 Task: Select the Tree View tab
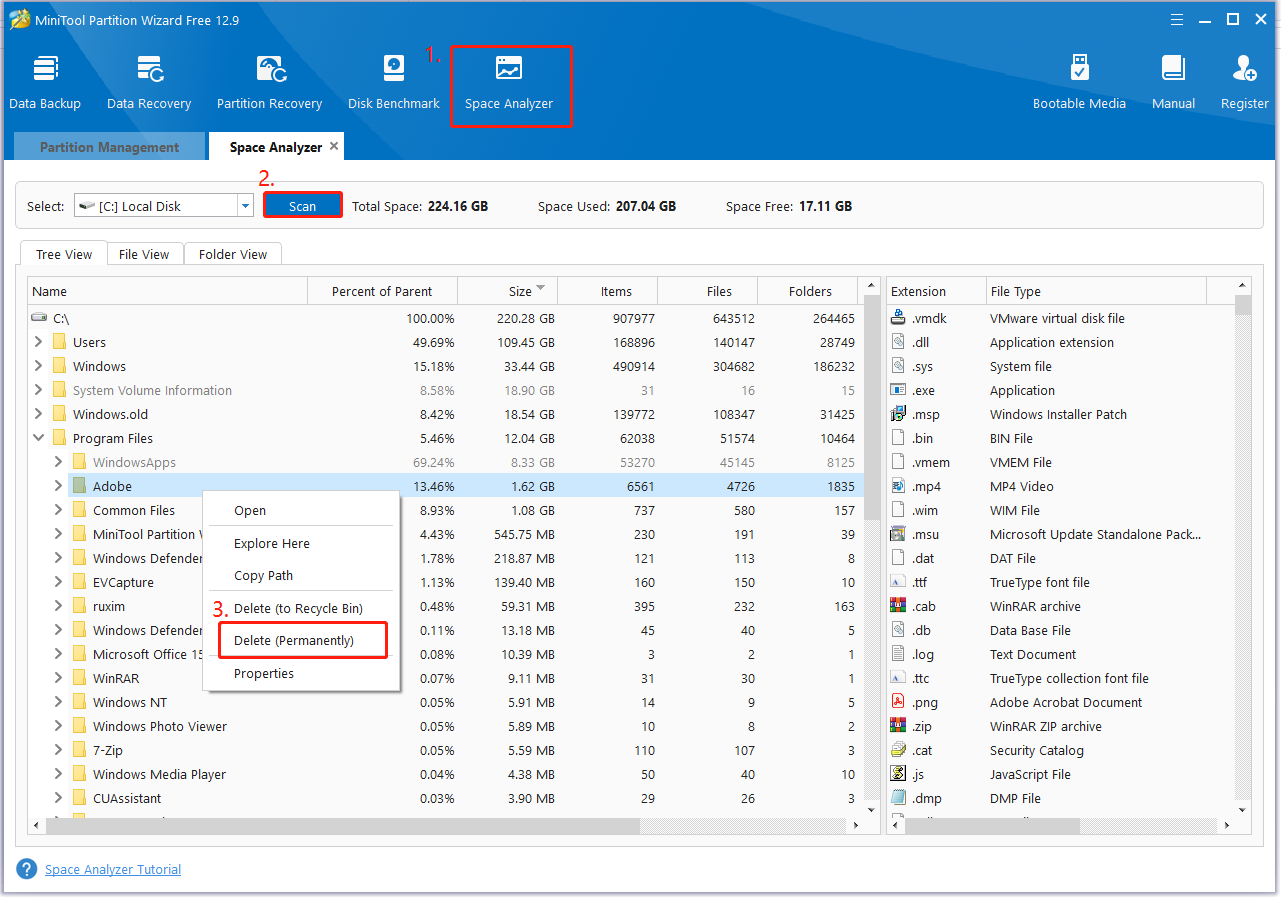[64, 254]
